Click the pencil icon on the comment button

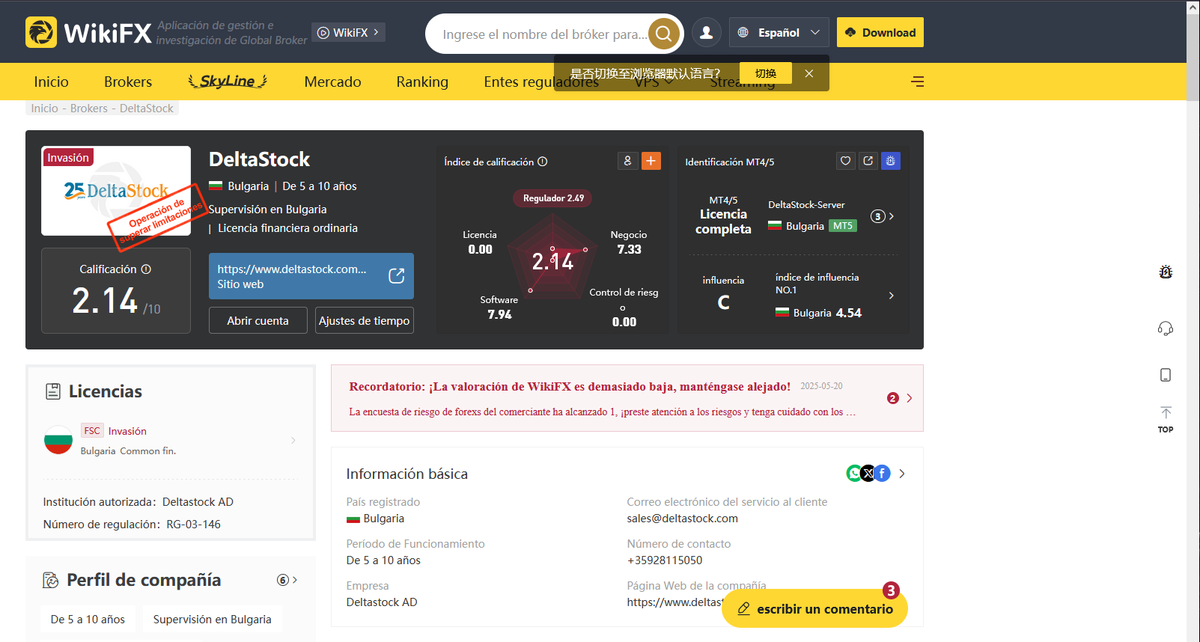743,609
